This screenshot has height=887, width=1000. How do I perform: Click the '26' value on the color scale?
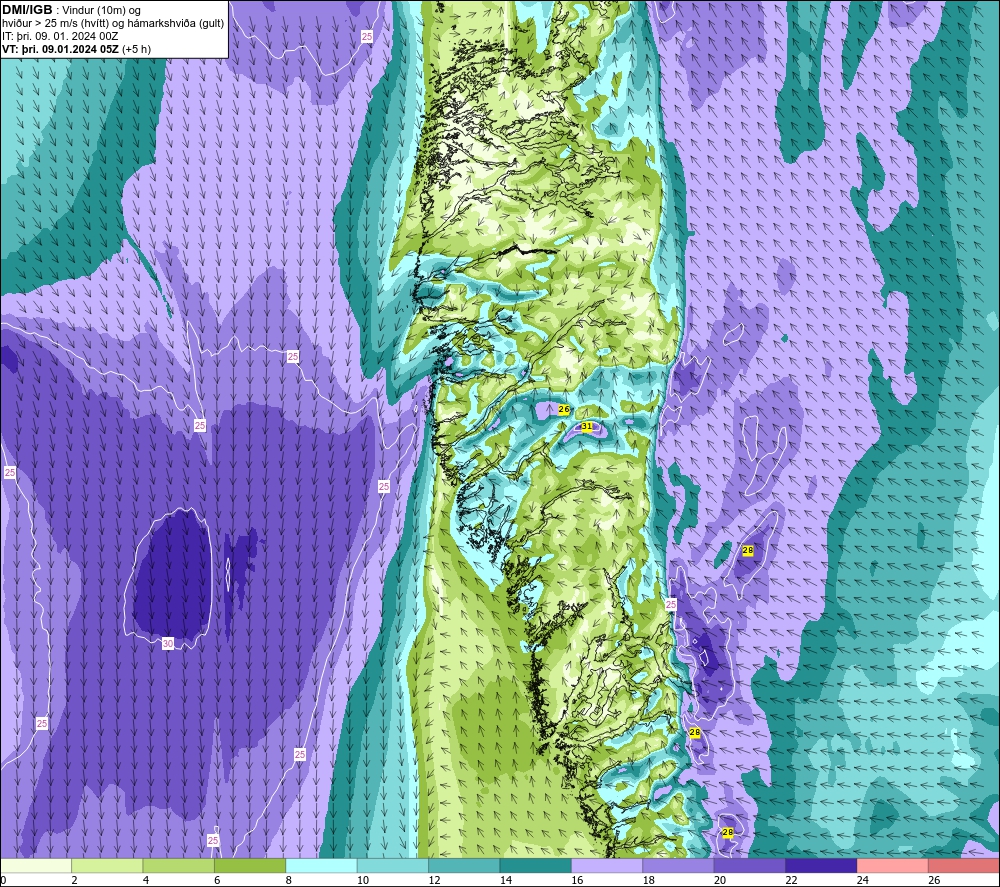click(934, 880)
